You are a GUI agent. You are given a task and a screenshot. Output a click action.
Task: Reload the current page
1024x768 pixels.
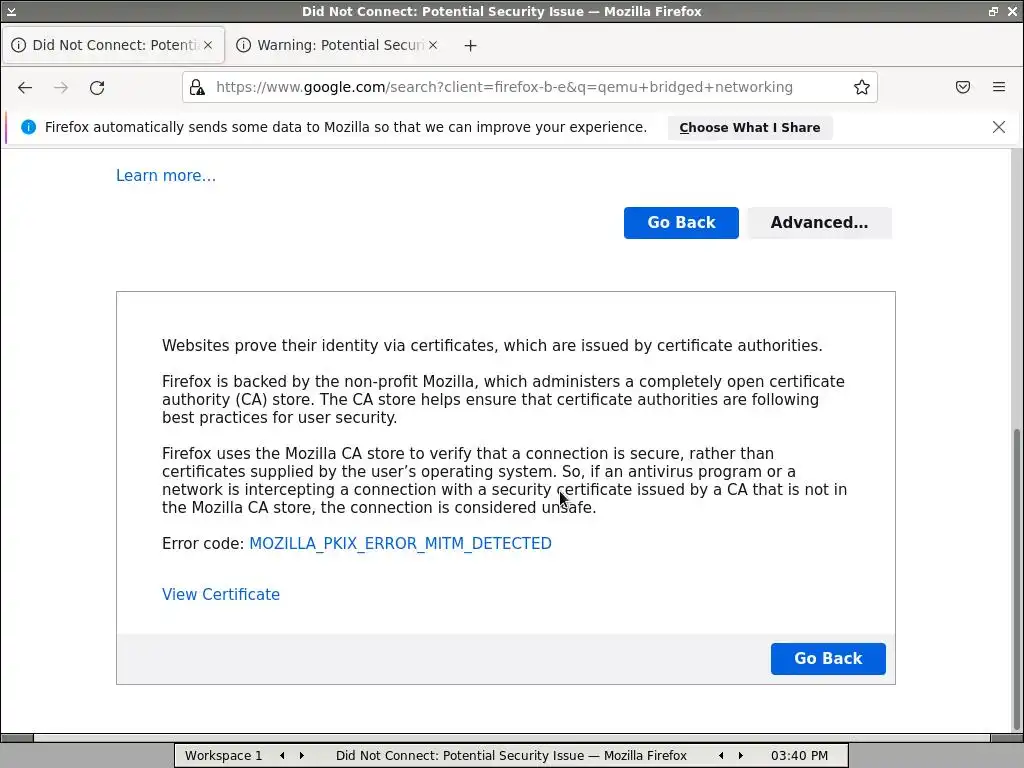97,88
